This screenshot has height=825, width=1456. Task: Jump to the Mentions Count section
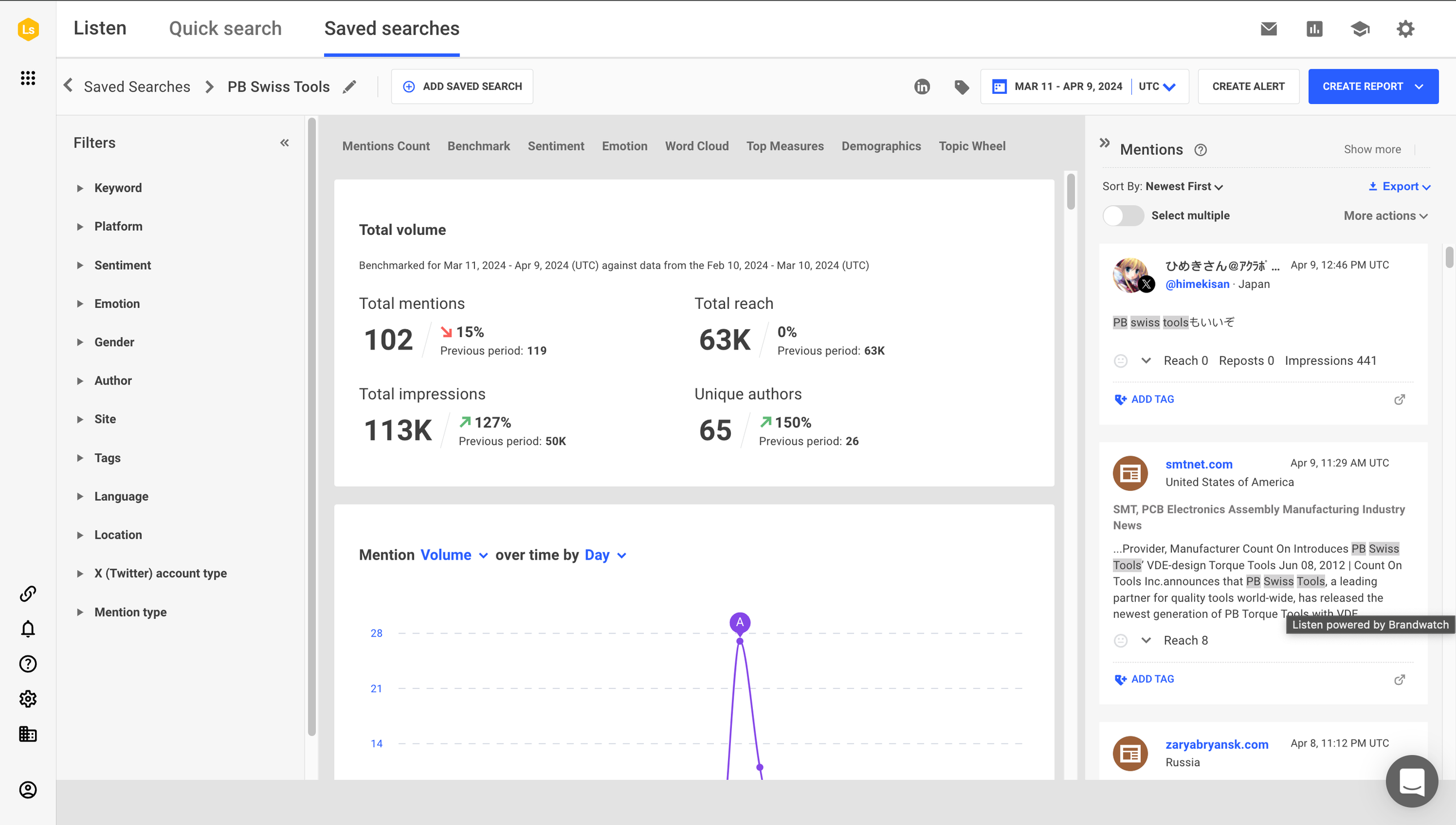pos(386,146)
